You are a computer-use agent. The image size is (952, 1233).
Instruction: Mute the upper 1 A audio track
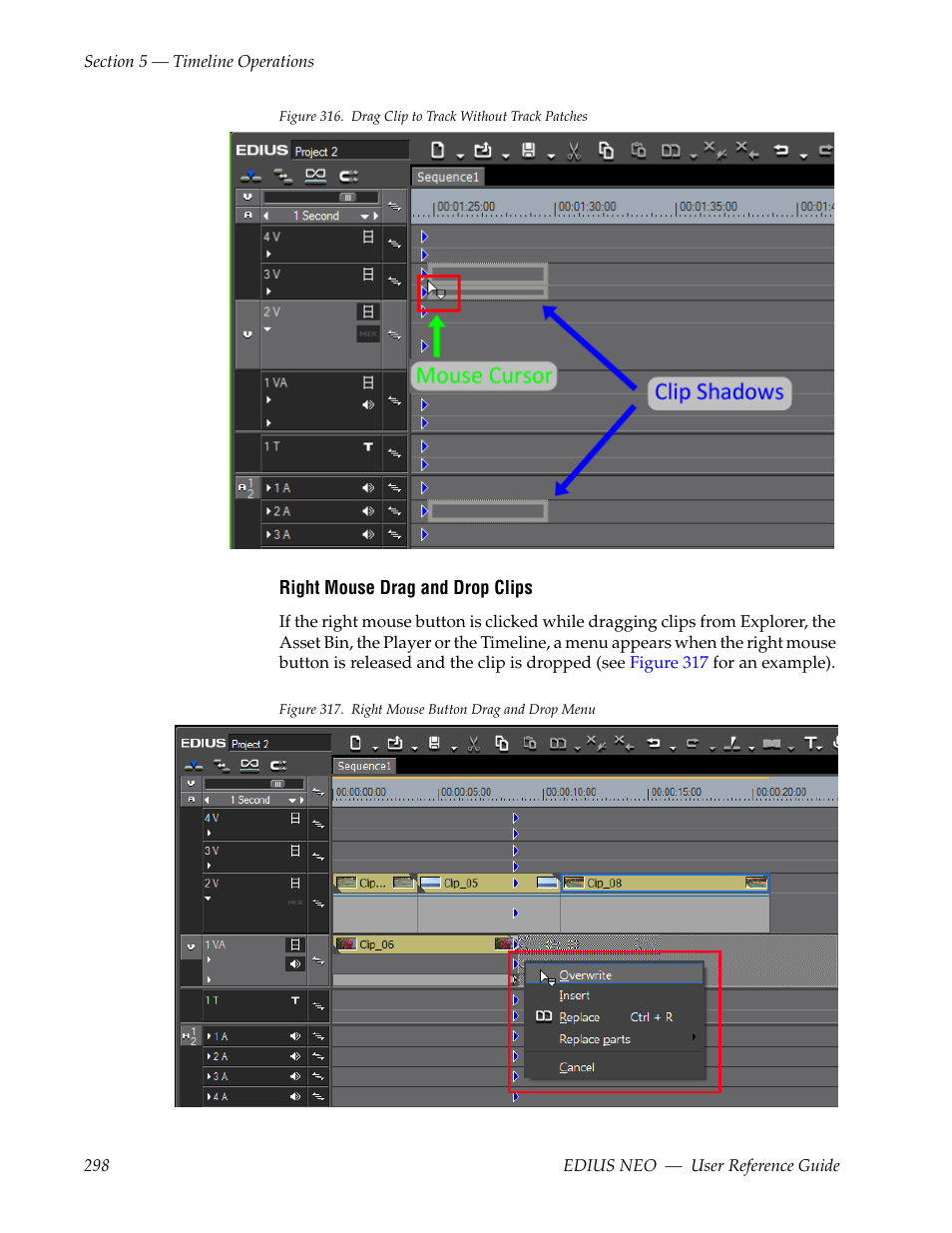(368, 488)
